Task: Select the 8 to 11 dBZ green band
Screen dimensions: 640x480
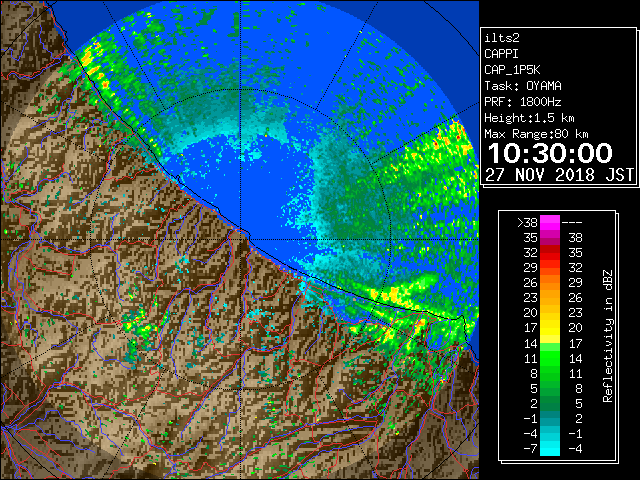Action: (x=550, y=373)
